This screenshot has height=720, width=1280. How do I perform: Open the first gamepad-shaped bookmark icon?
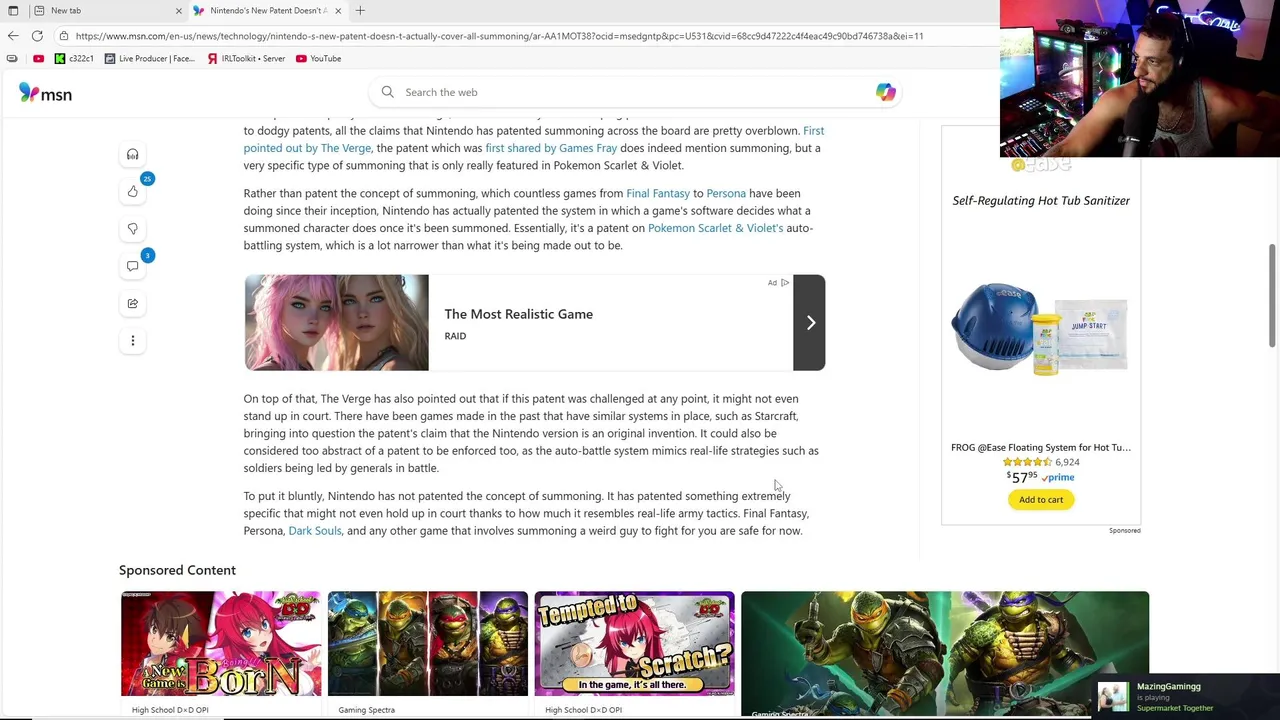tap(12, 59)
